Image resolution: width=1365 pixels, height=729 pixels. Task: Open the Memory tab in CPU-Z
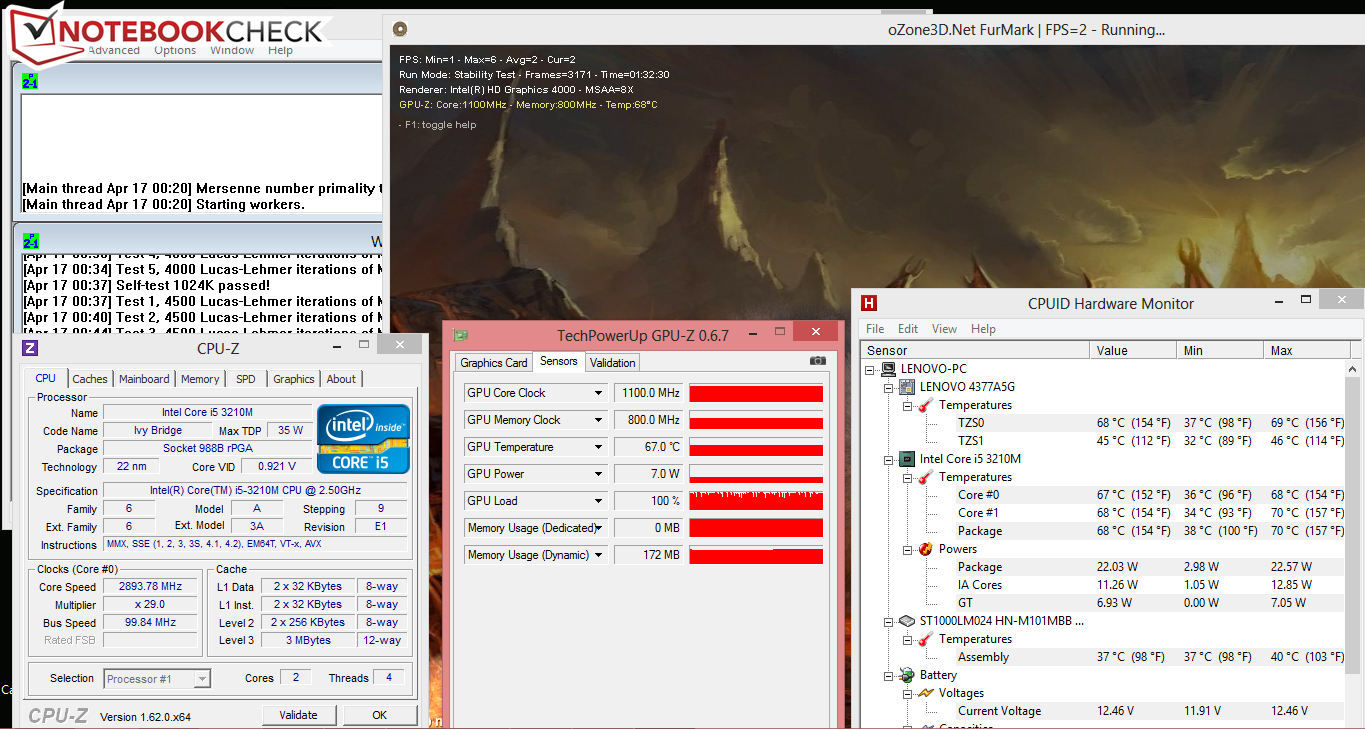coord(200,379)
